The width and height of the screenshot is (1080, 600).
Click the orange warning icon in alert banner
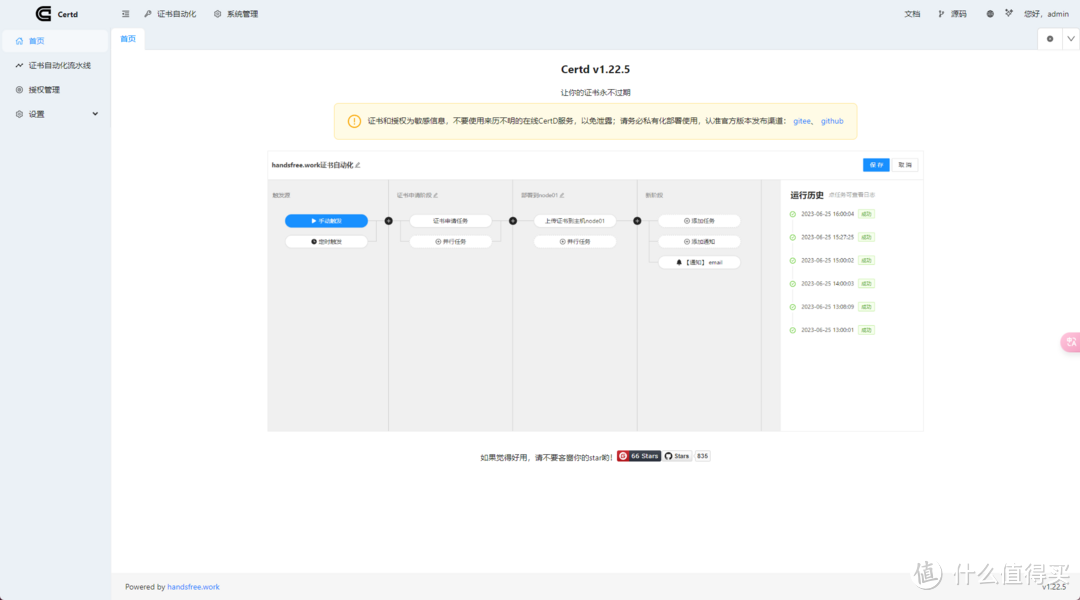pos(354,121)
